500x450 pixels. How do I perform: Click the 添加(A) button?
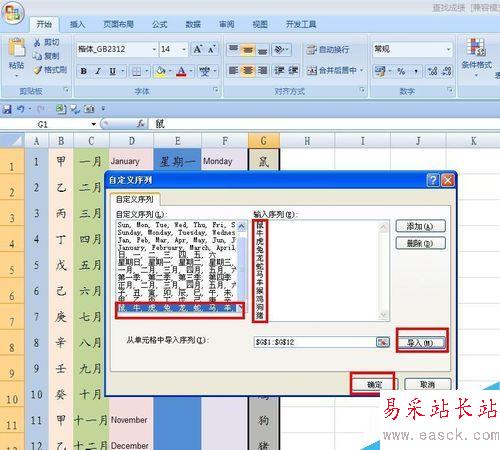420,226
